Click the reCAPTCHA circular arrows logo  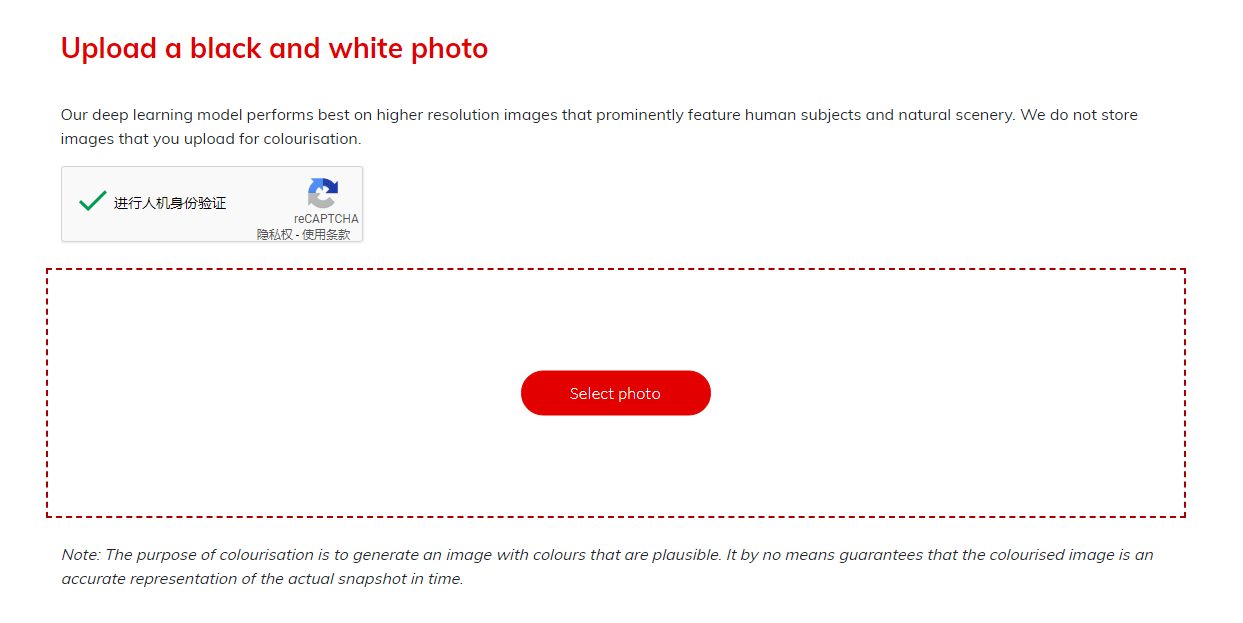(322, 193)
